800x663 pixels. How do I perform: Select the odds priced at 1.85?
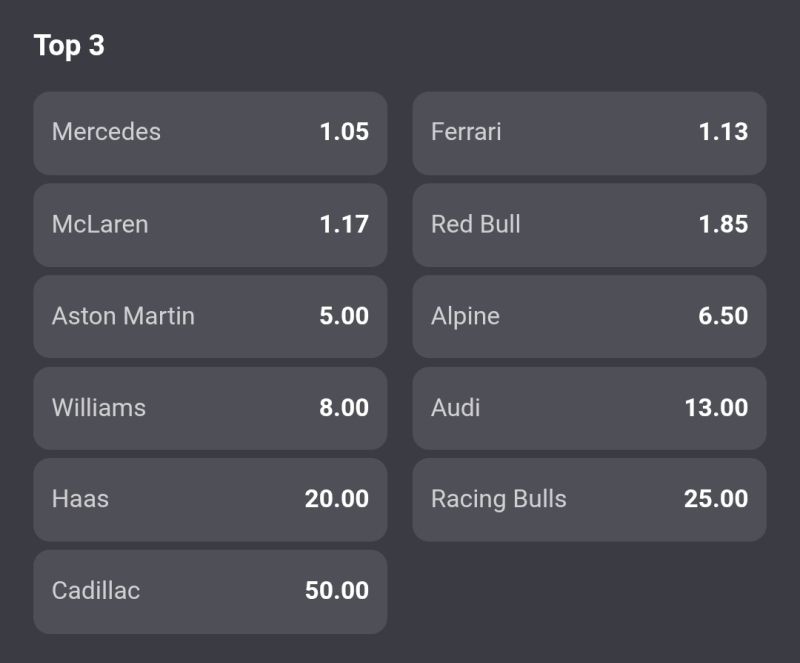click(723, 224)
